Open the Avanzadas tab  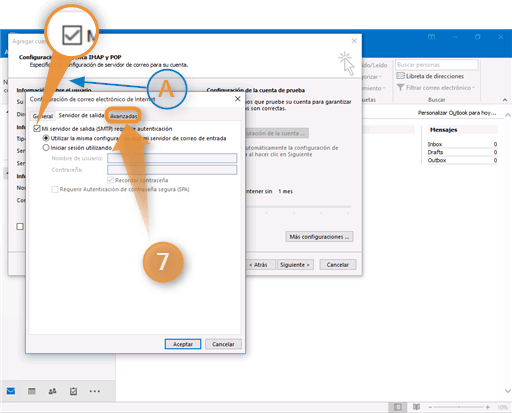click(124, 116)
